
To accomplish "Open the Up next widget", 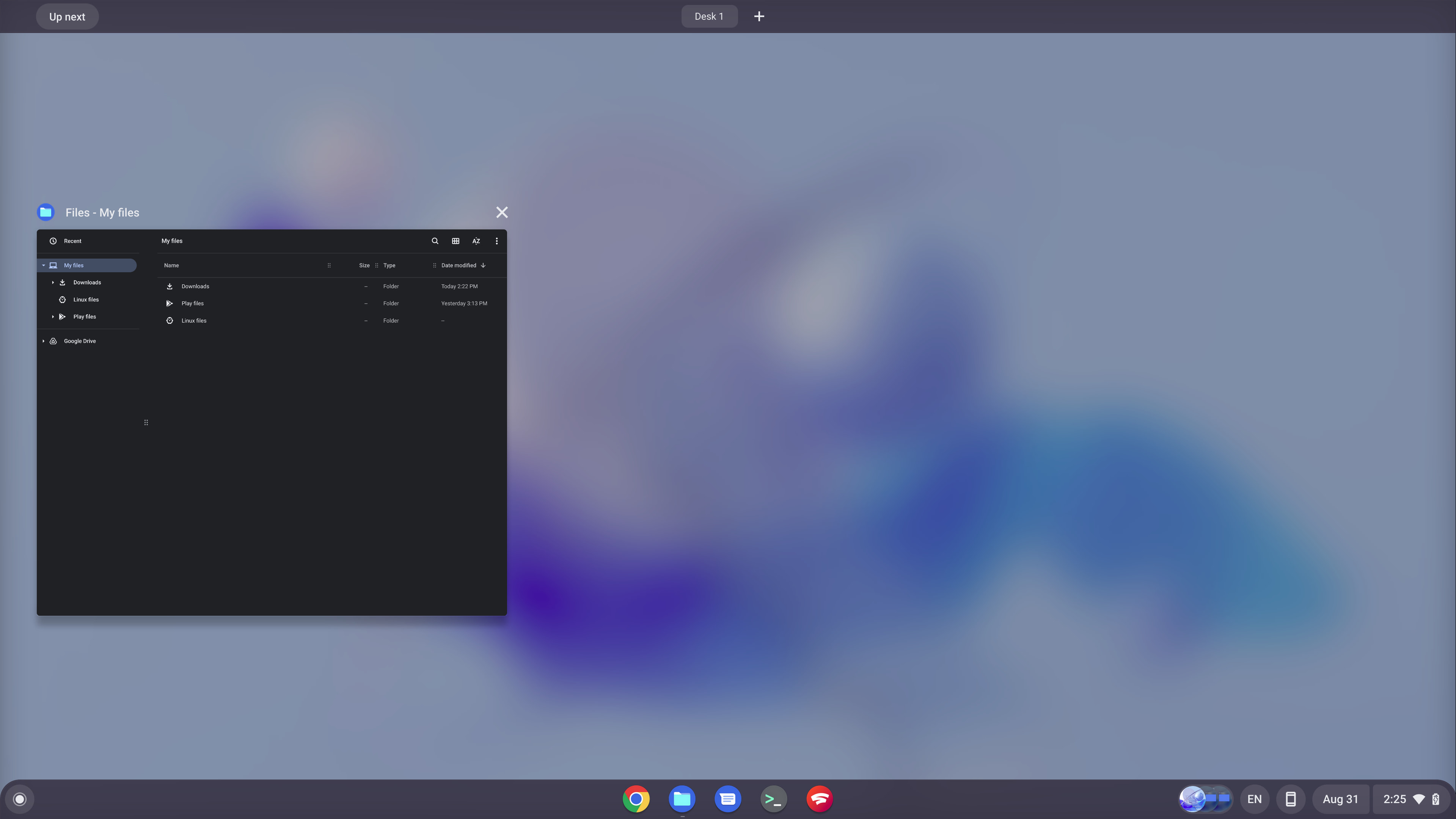I will (x=67, y=16).
